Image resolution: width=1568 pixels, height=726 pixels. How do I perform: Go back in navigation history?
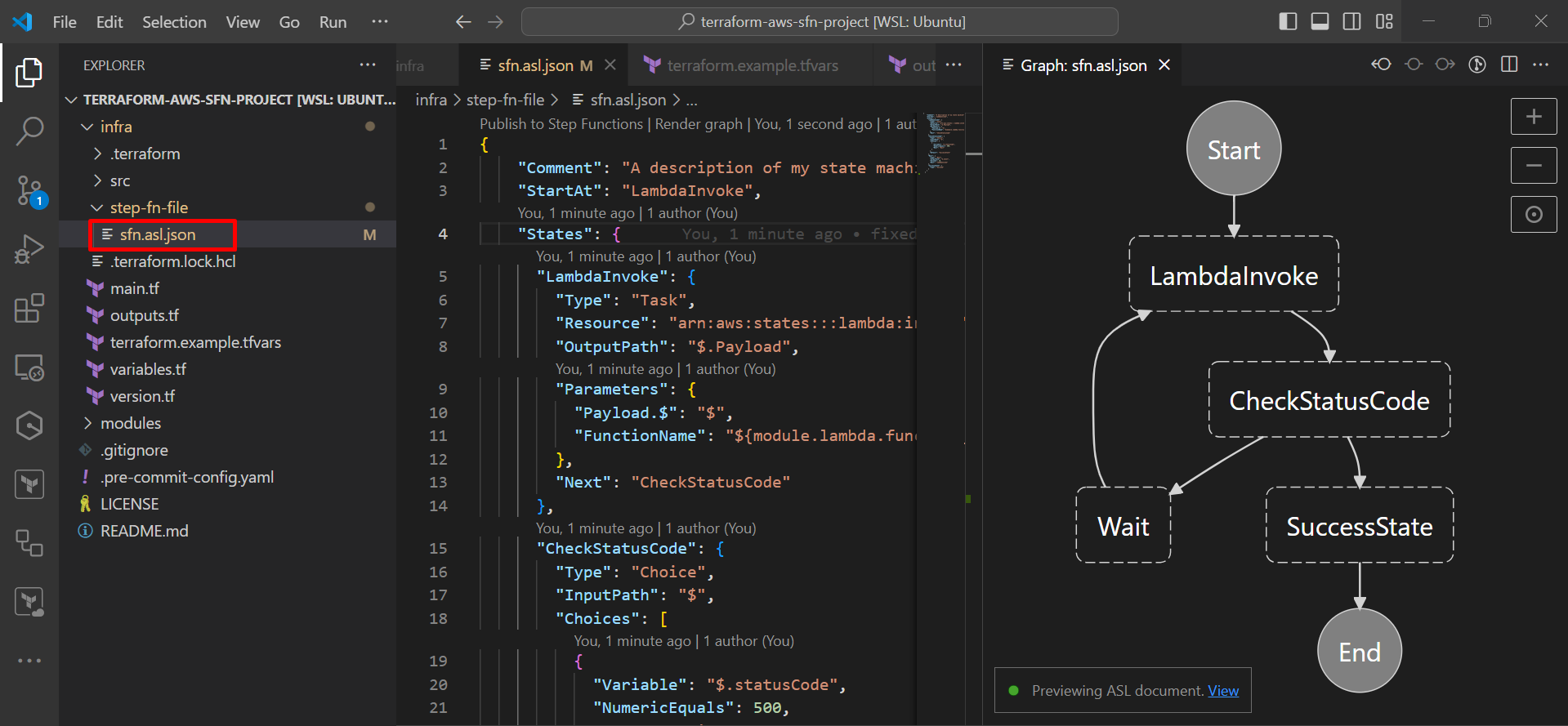point(463,22)
